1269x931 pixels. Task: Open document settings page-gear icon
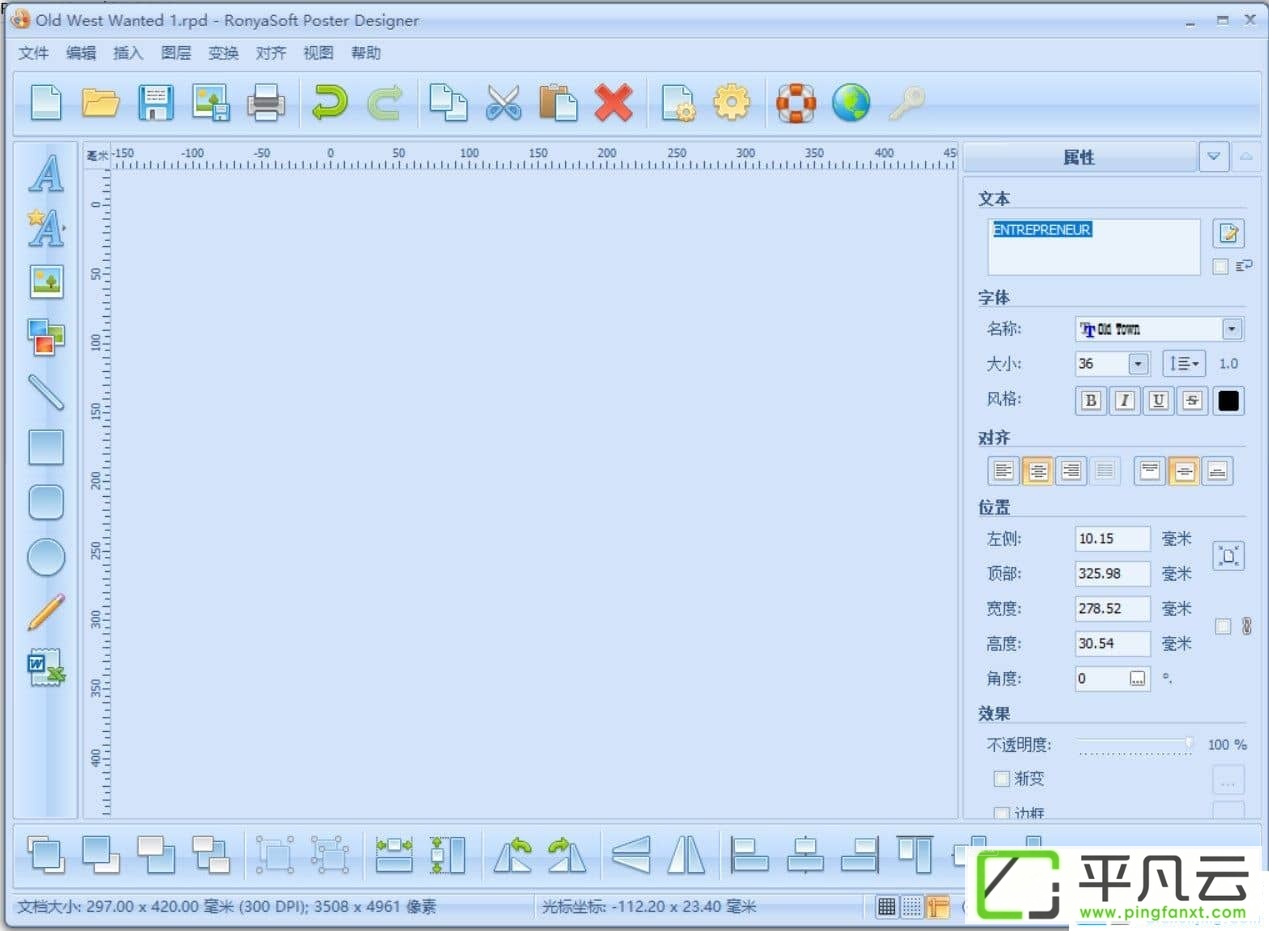(x=678, y=102)
